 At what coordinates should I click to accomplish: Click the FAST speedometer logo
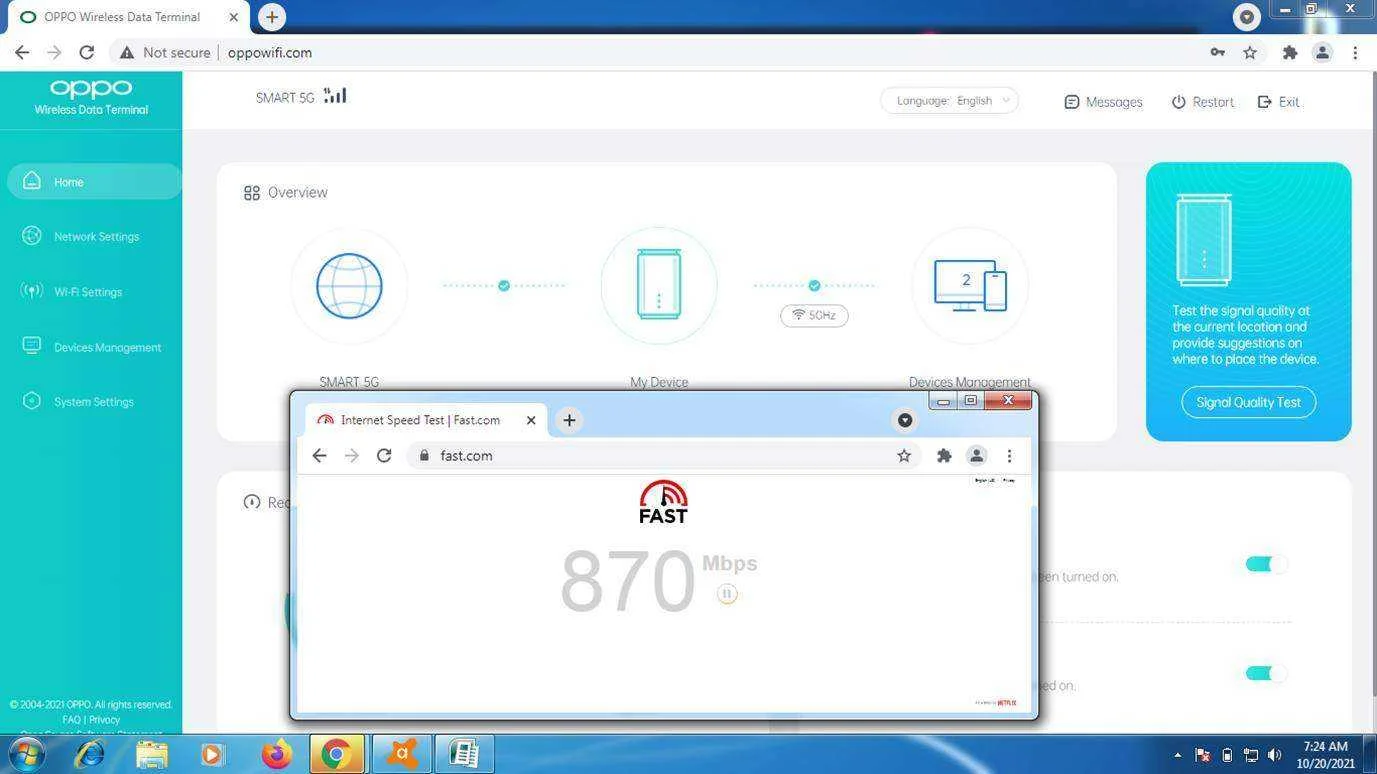[663, 502]
